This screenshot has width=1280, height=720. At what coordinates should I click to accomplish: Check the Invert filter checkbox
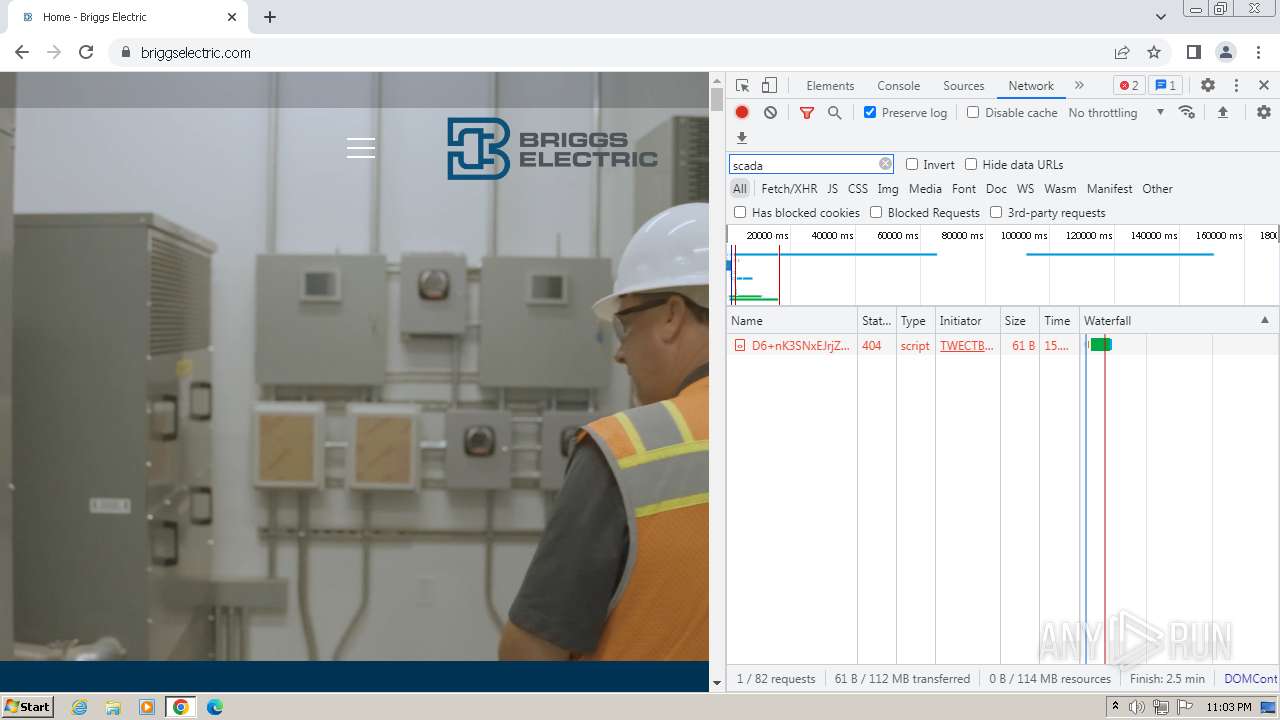912,165
